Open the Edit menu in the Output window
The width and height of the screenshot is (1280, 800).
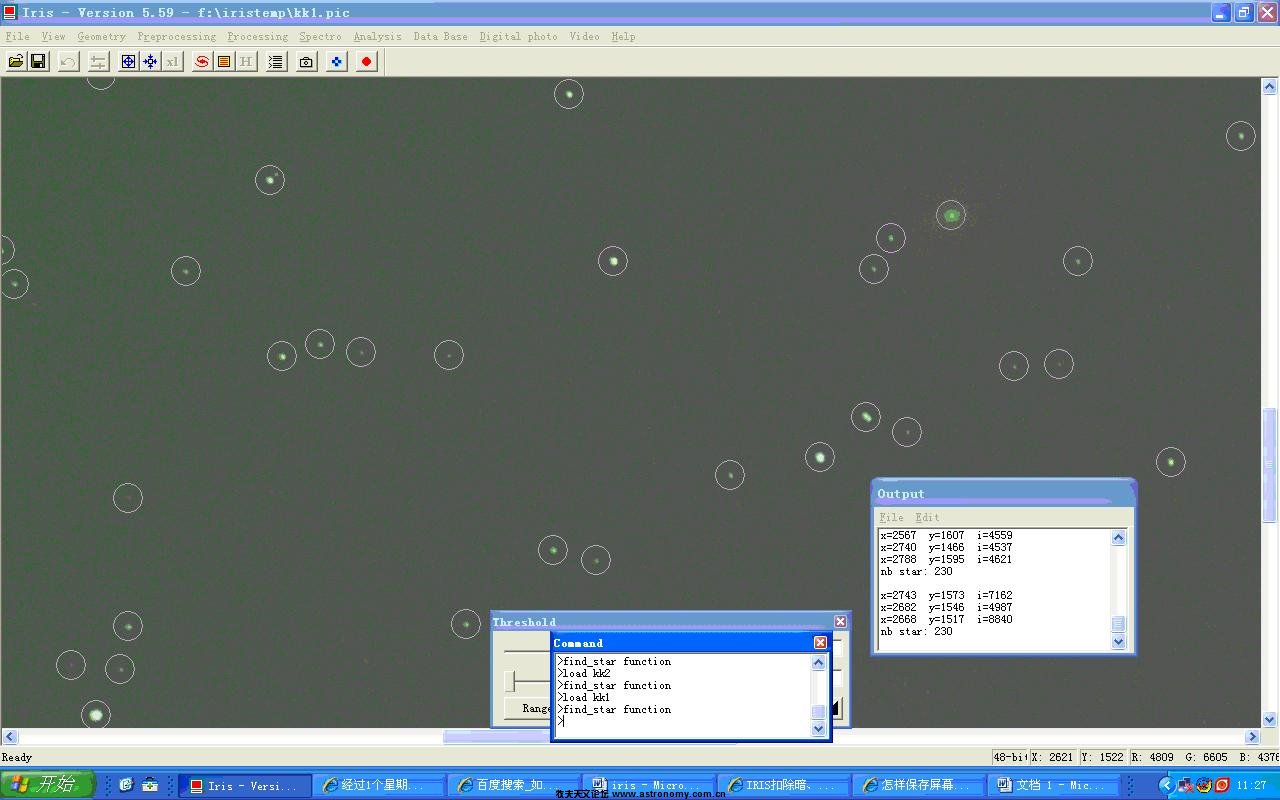coord(927,517)
